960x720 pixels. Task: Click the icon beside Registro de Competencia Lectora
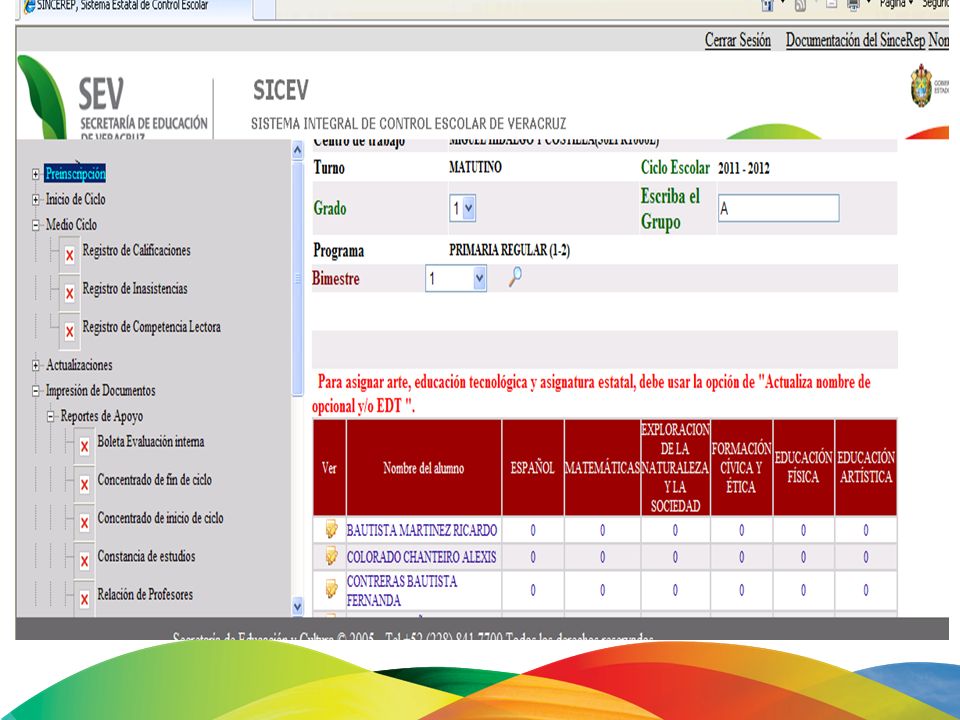(69, 330)
